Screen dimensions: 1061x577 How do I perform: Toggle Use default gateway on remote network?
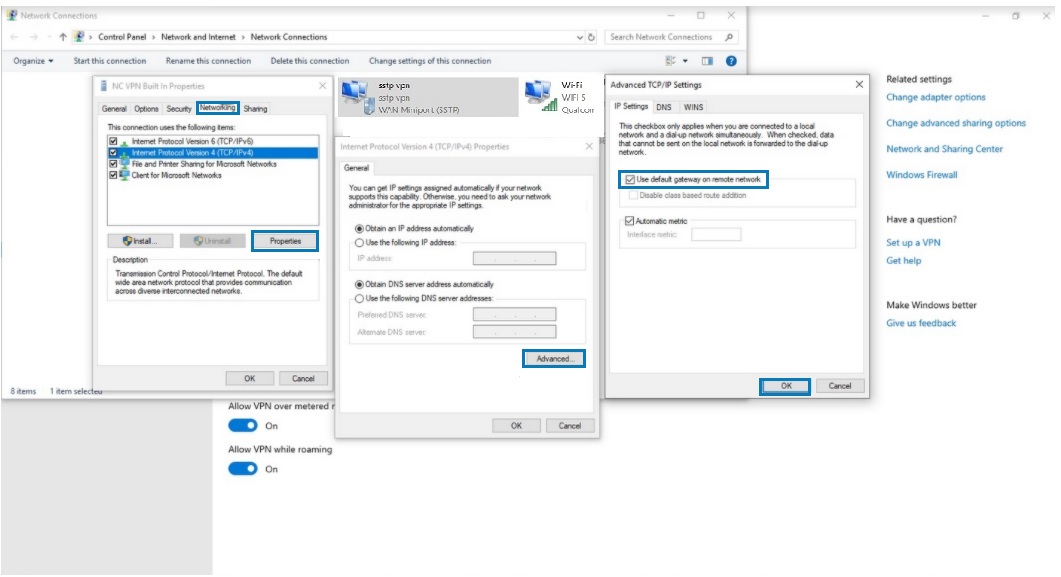(x=630, y=179)
